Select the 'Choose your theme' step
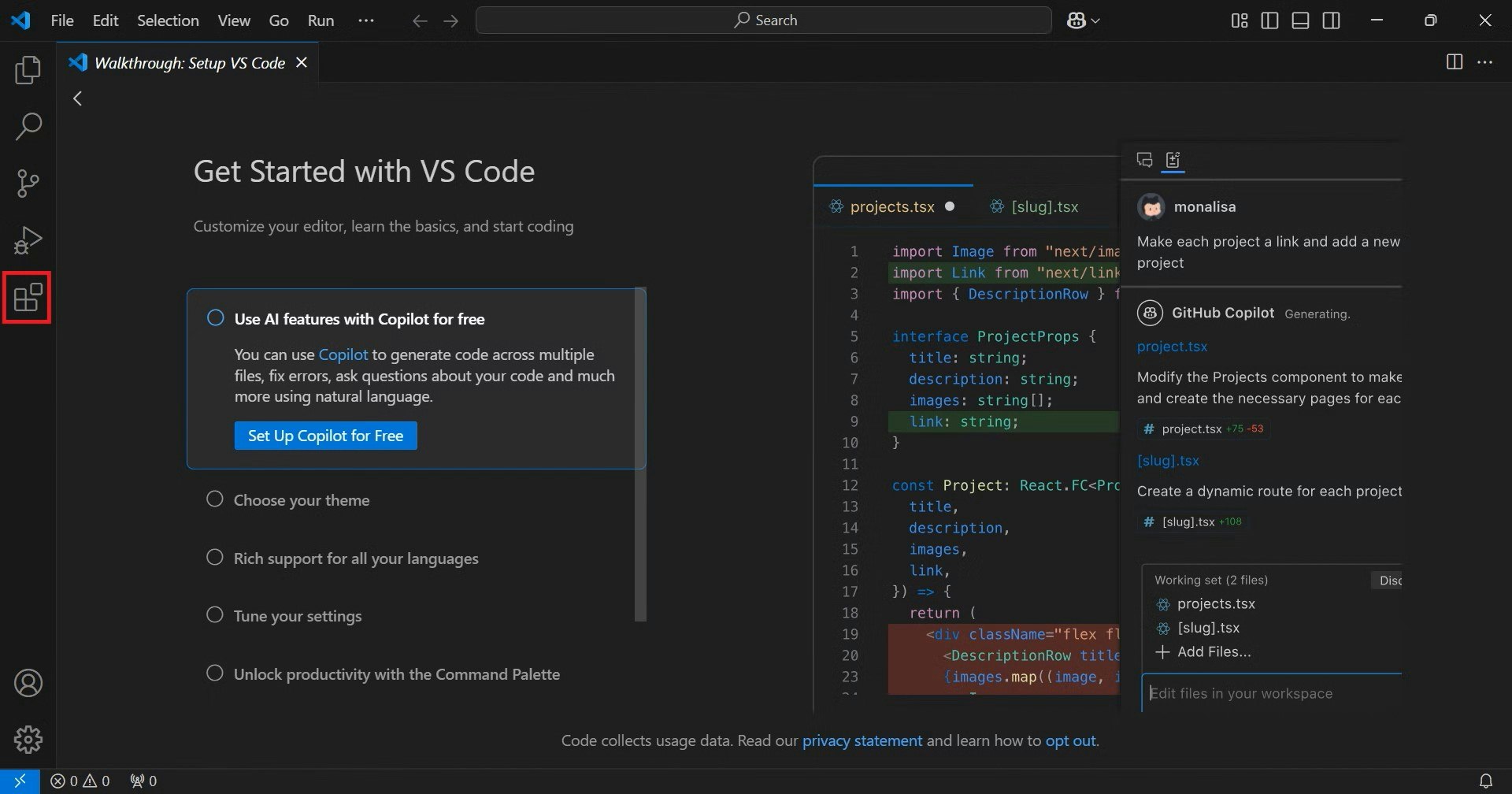 pos(301,500)
